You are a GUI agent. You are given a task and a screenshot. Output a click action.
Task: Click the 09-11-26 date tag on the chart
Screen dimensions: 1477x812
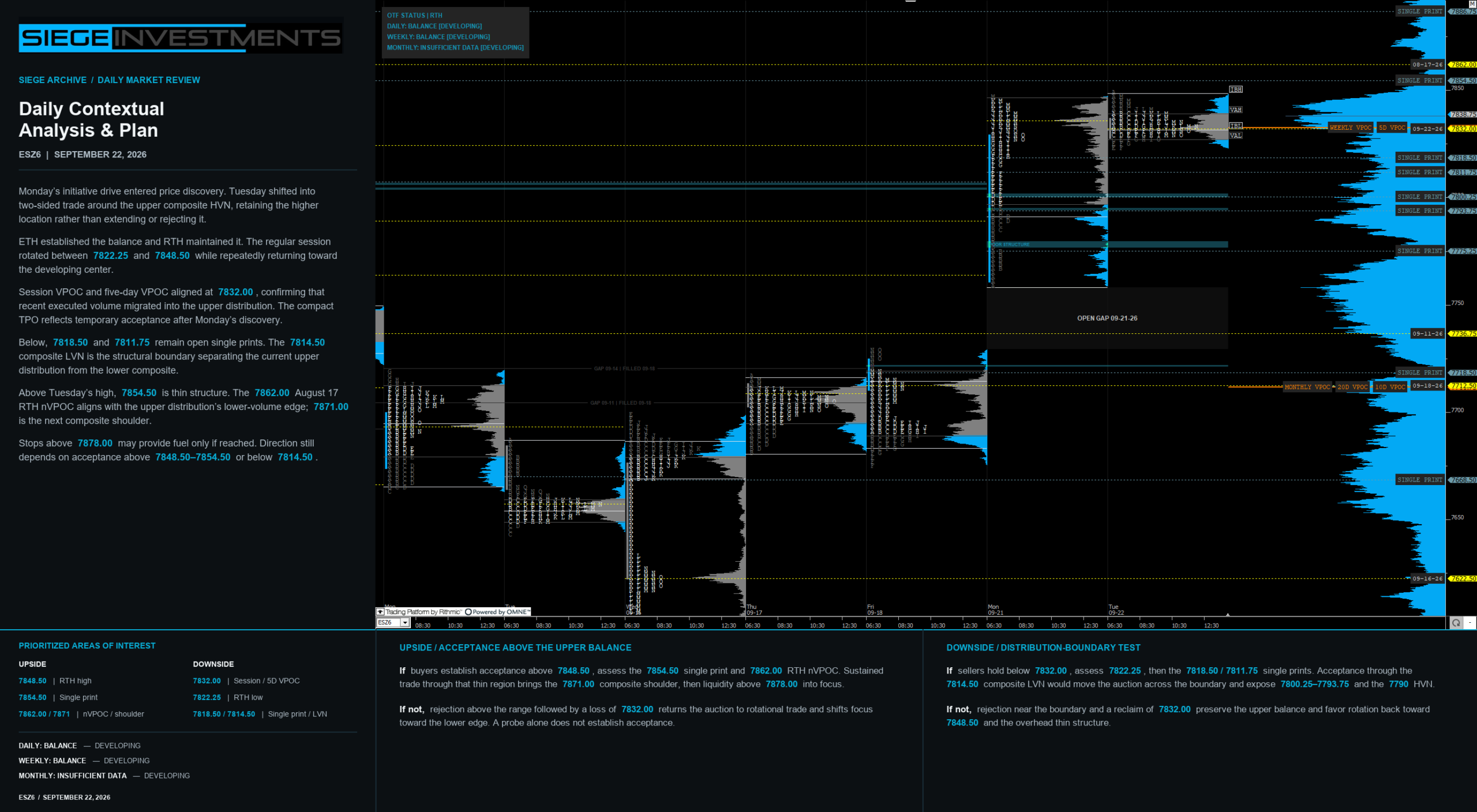point(1427,333)
